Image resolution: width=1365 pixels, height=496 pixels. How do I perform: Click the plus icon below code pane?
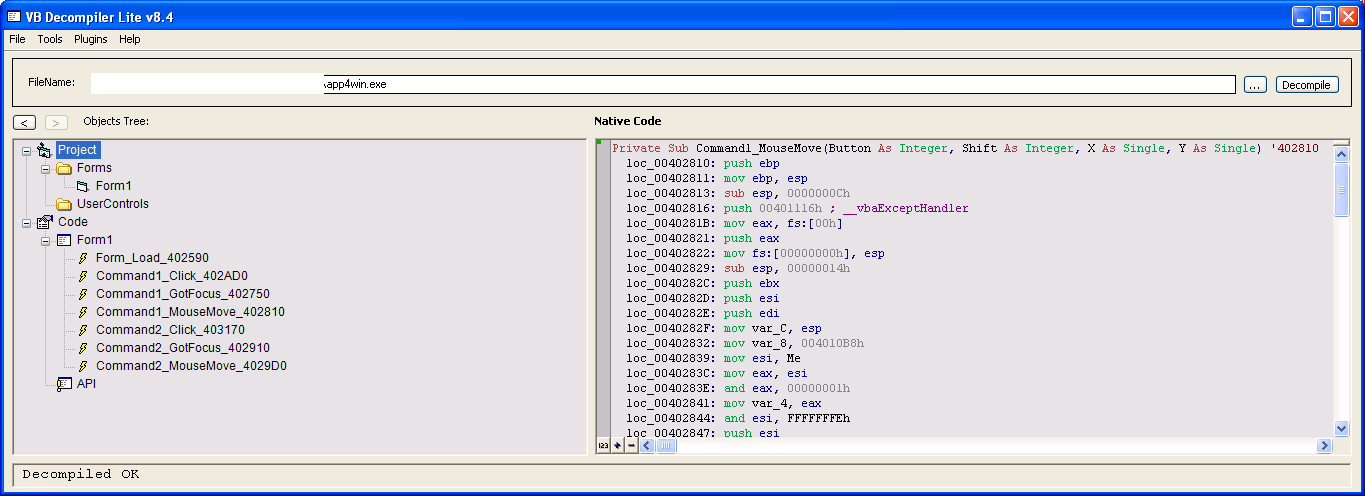tap(617, 445)
